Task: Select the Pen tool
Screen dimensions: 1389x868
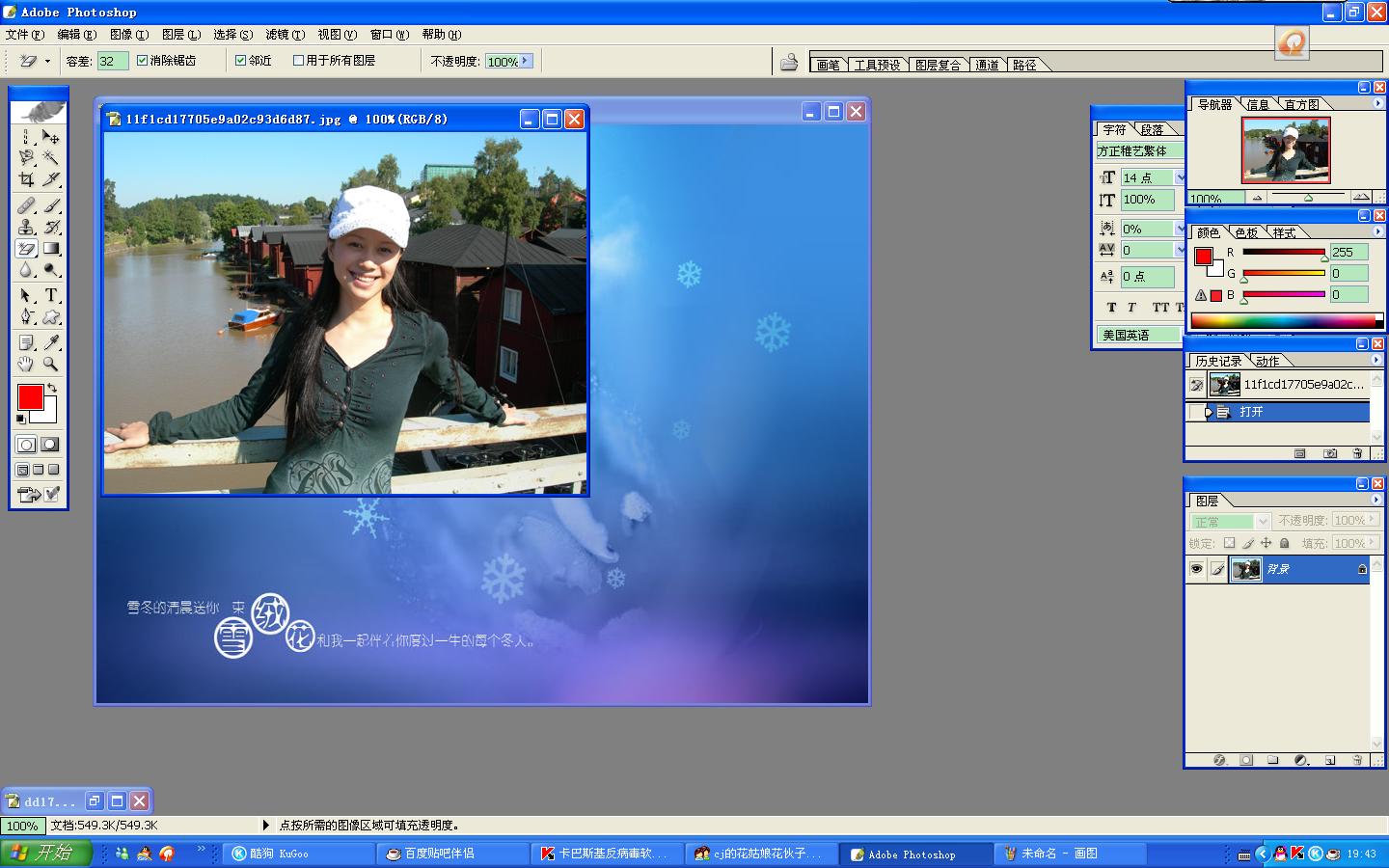Action: point(26,316)
